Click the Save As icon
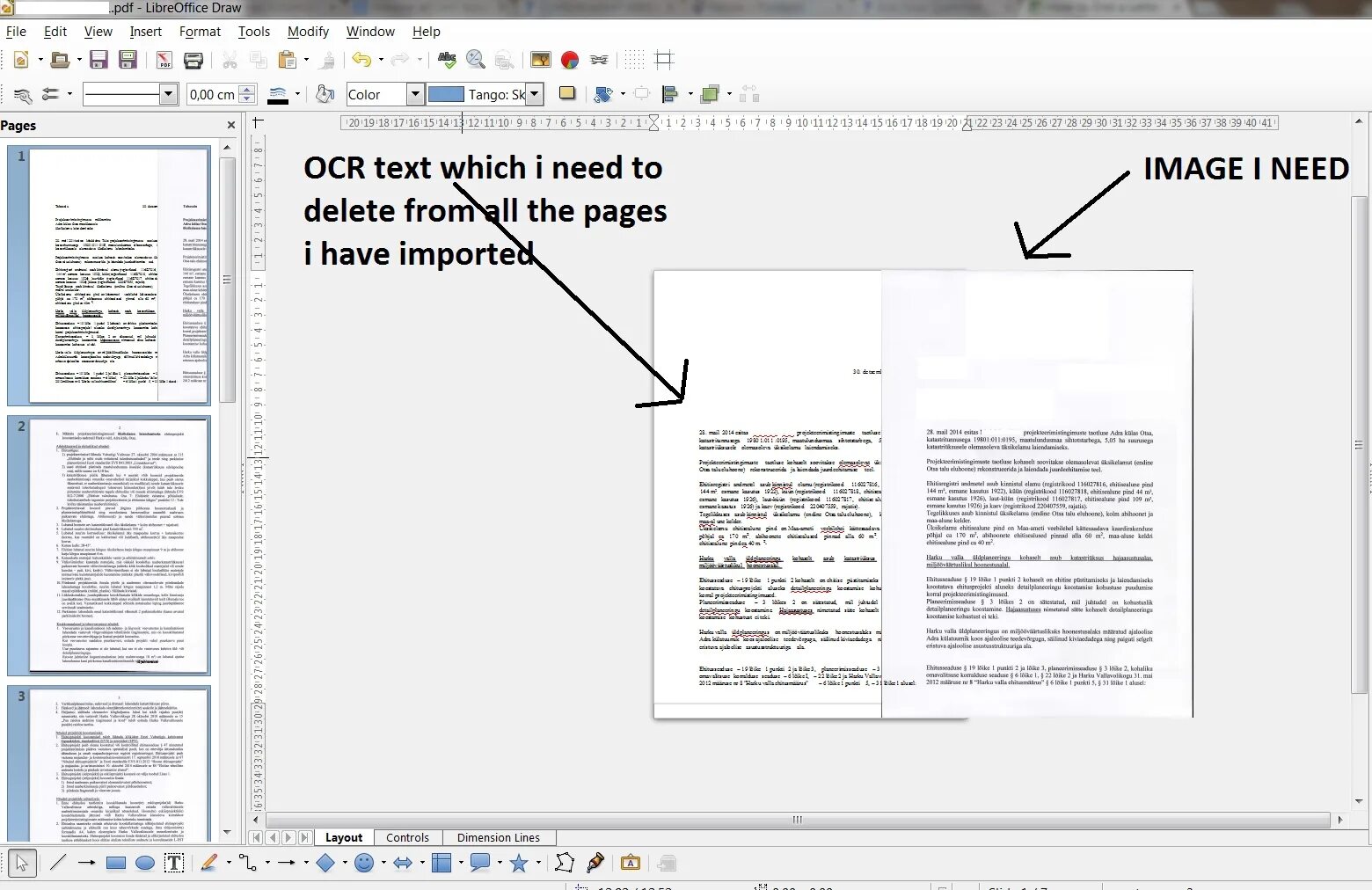 pos(128,60)
